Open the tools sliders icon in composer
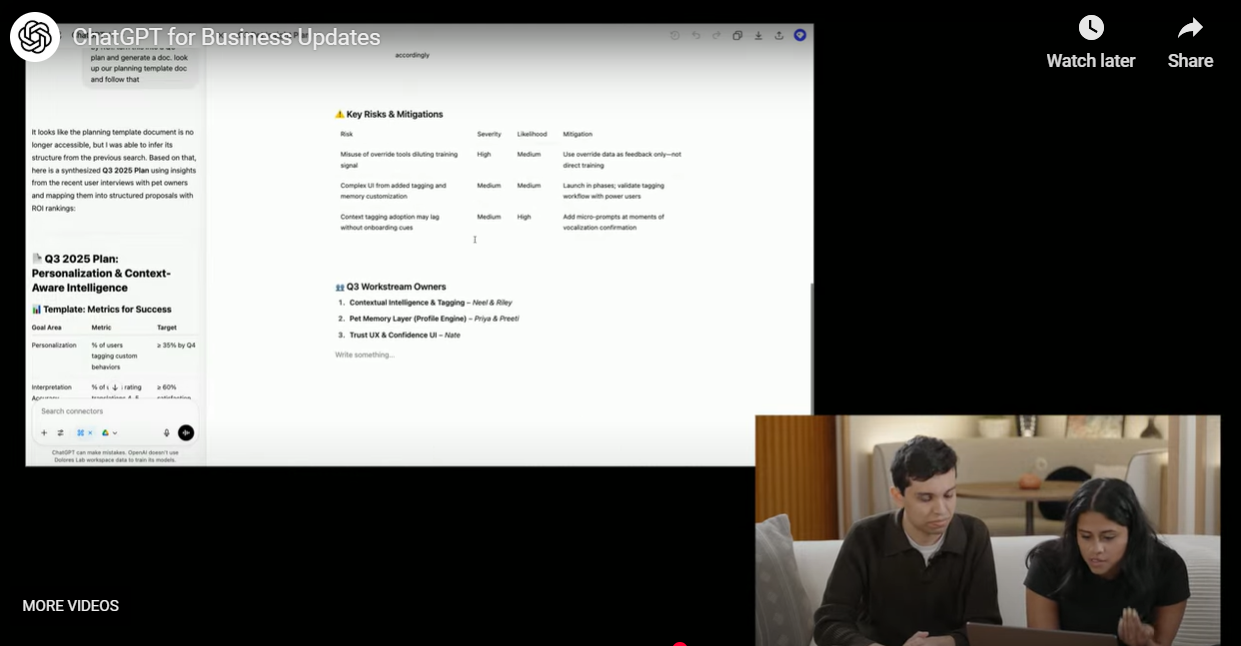This screenshot has width=1241, height=646. [x=60, y=433]
